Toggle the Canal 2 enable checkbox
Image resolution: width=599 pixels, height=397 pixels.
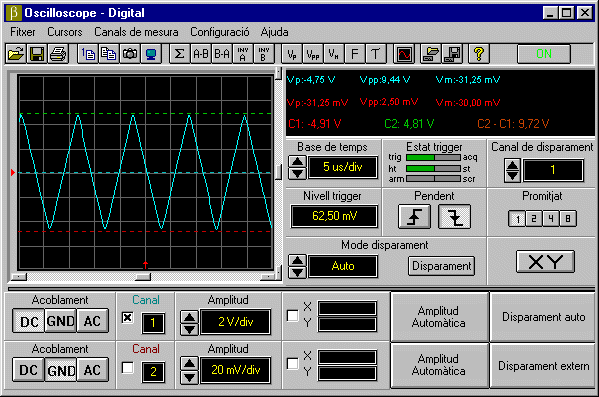(x=128, y=368)
